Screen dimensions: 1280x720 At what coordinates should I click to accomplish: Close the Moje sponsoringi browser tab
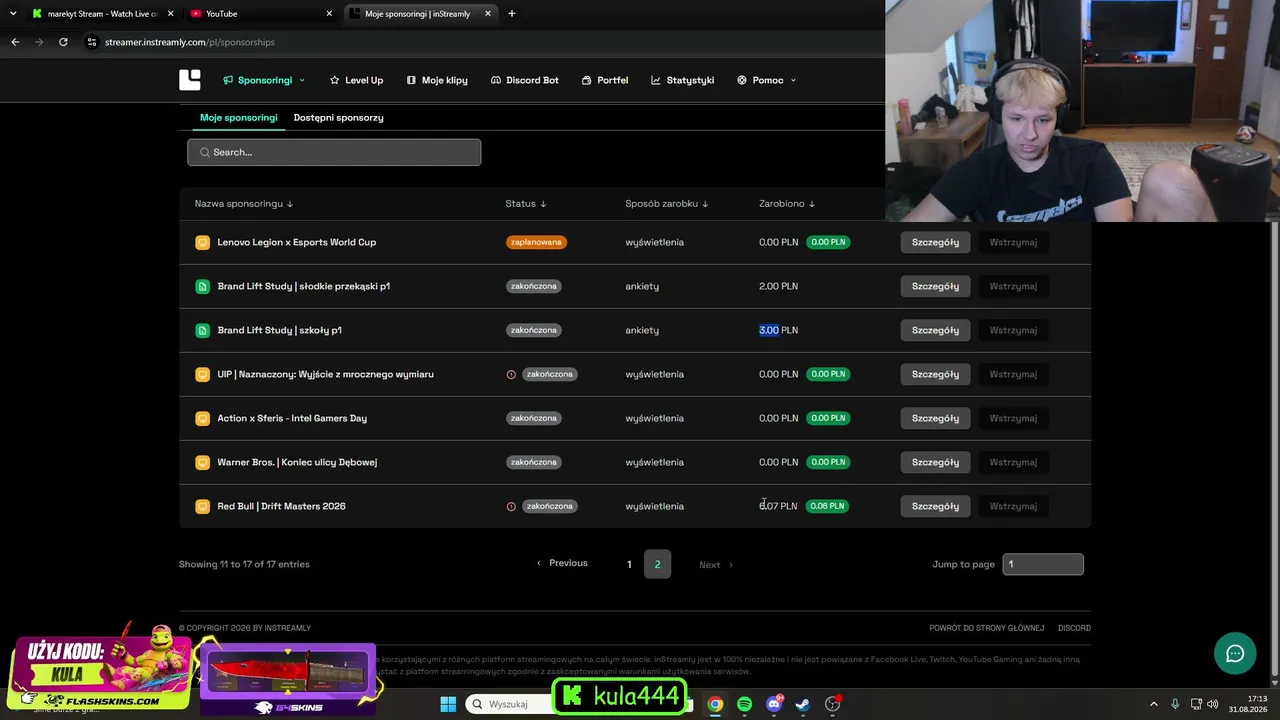tap(488, 14)
